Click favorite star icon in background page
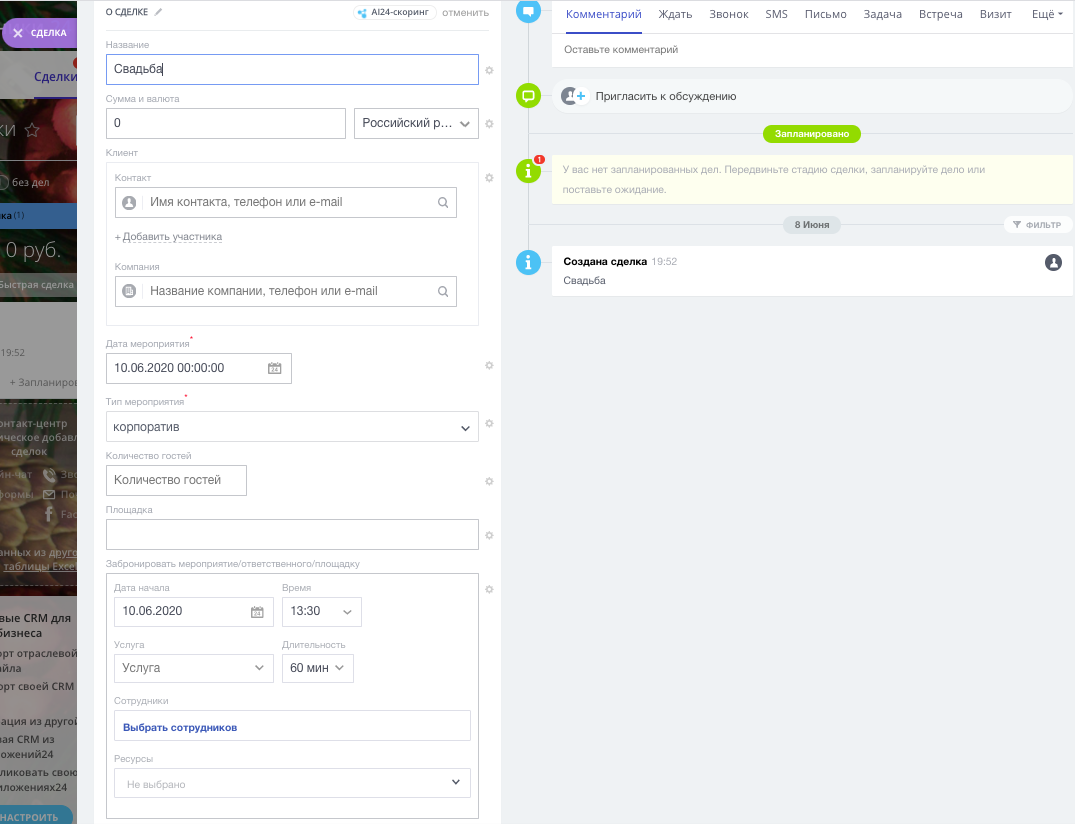The height and width of the screenshot is (824, 1075). [x=32, y=130]
